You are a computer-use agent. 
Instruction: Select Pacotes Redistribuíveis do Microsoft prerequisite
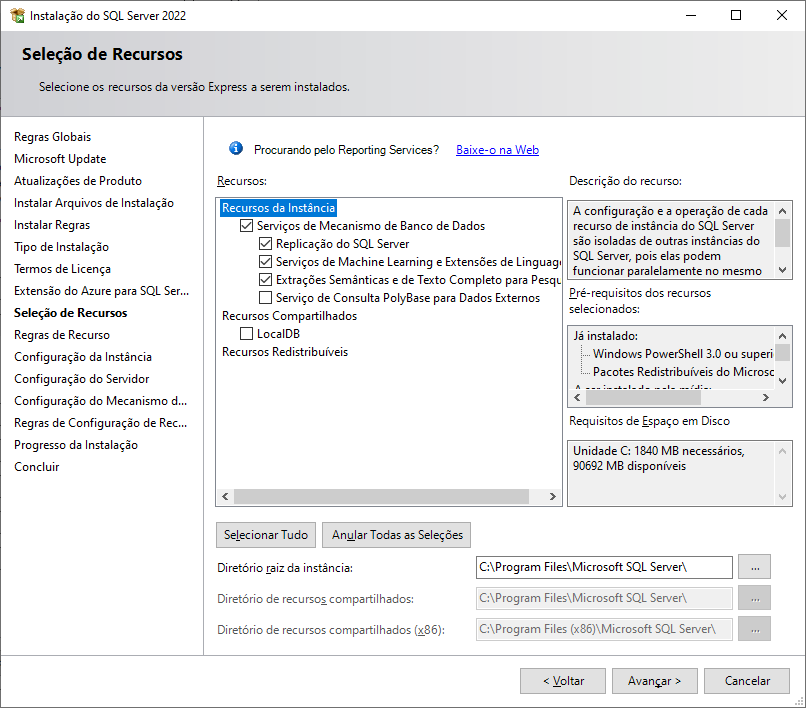[x=683, y=372]
